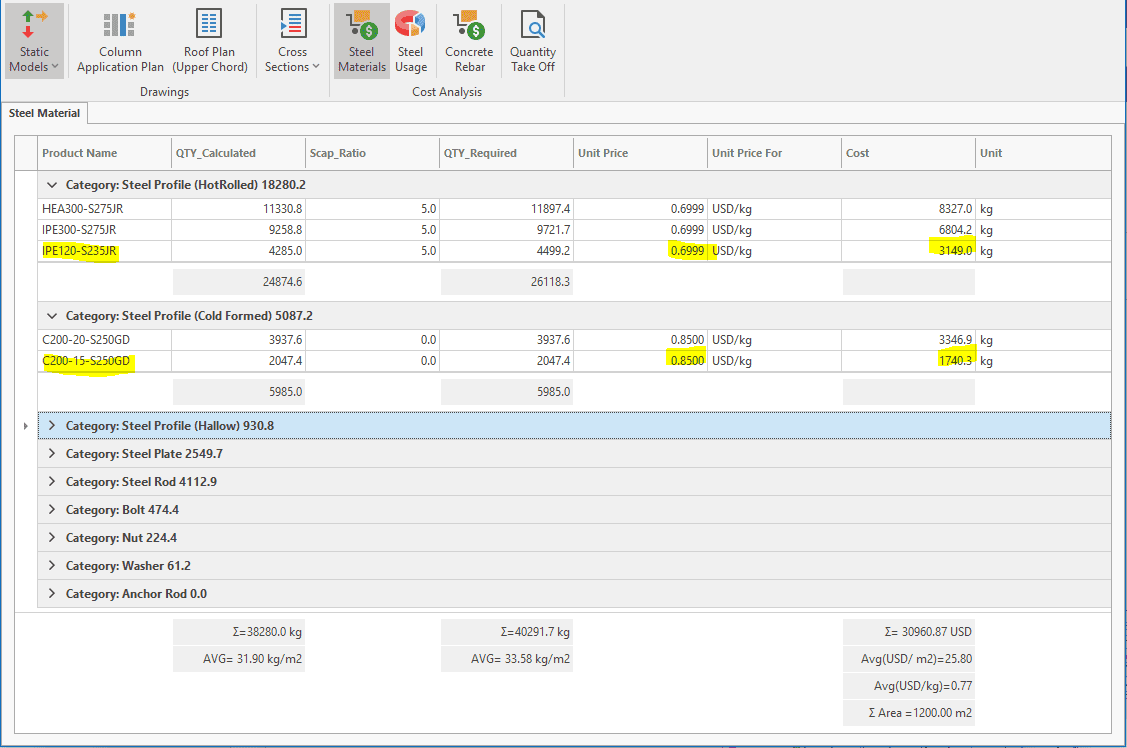Expand the Steel Rod category

(52, 482)
